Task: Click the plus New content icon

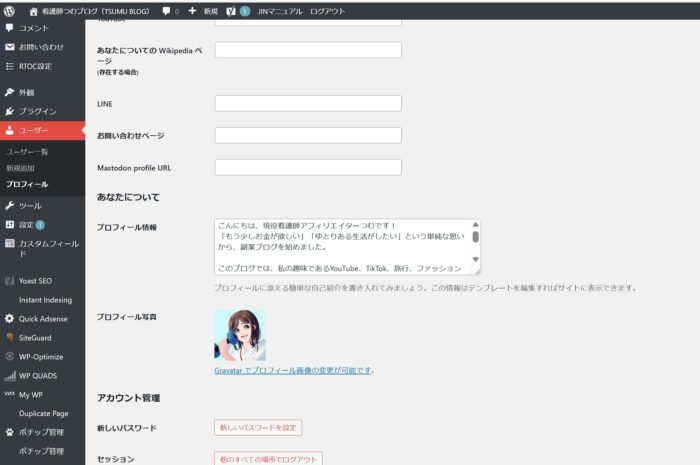Action: (192, 11)
